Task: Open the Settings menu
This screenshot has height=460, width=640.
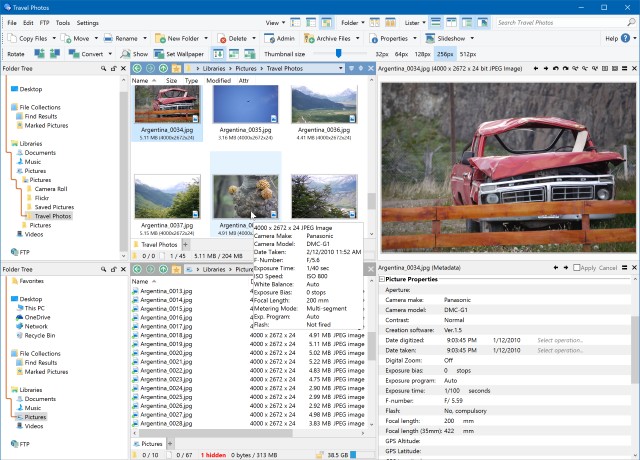Action: click(x=88, y=23)
